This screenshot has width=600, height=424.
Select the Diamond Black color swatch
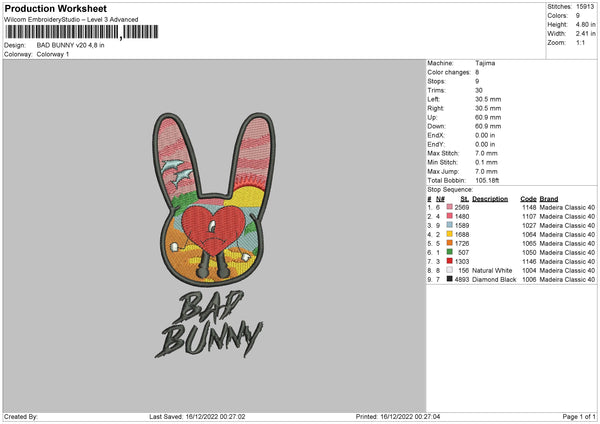[450, 279]
